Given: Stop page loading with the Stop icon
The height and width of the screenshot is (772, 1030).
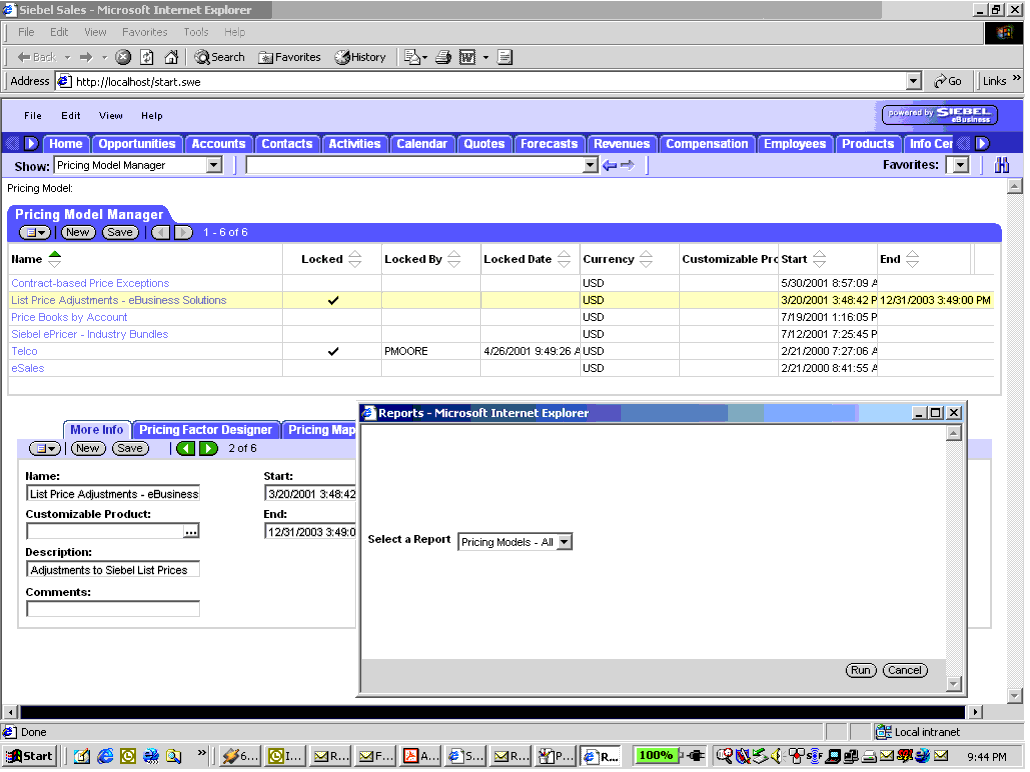Looking at the screenshot, I should click(123, 57).
